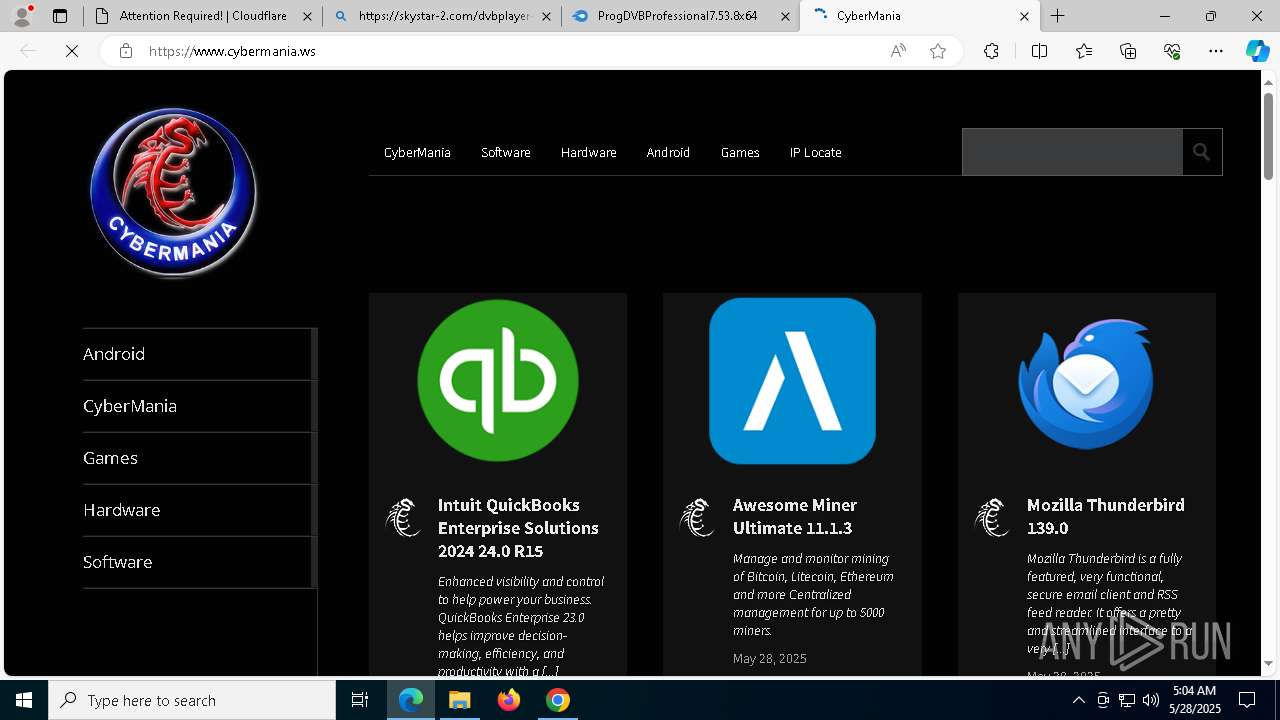
Task: Activate the Read aloud icon
Action: [898, 51]
